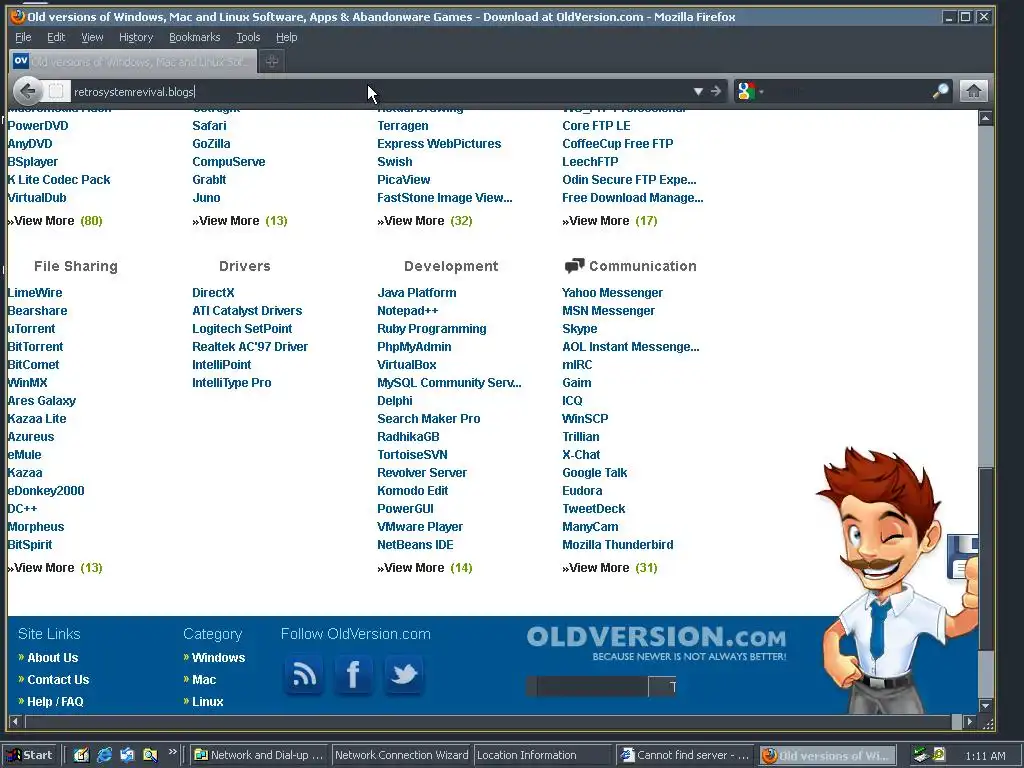Open the Mac category footer link
Image resolution: width=1024 pixels, height=768 pixels.
tap(204, 679)
